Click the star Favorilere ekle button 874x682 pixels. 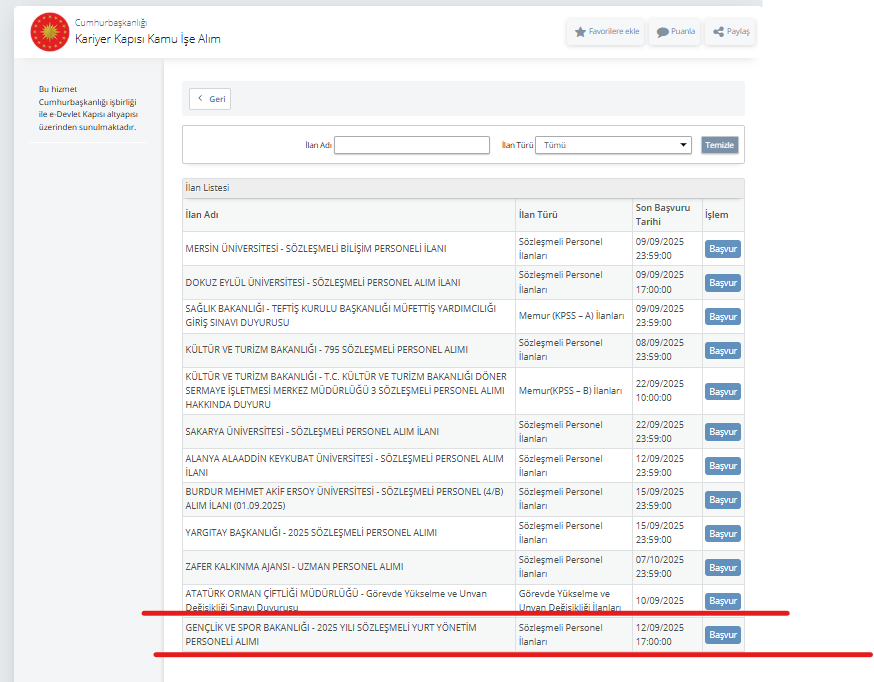click(606, 32)
